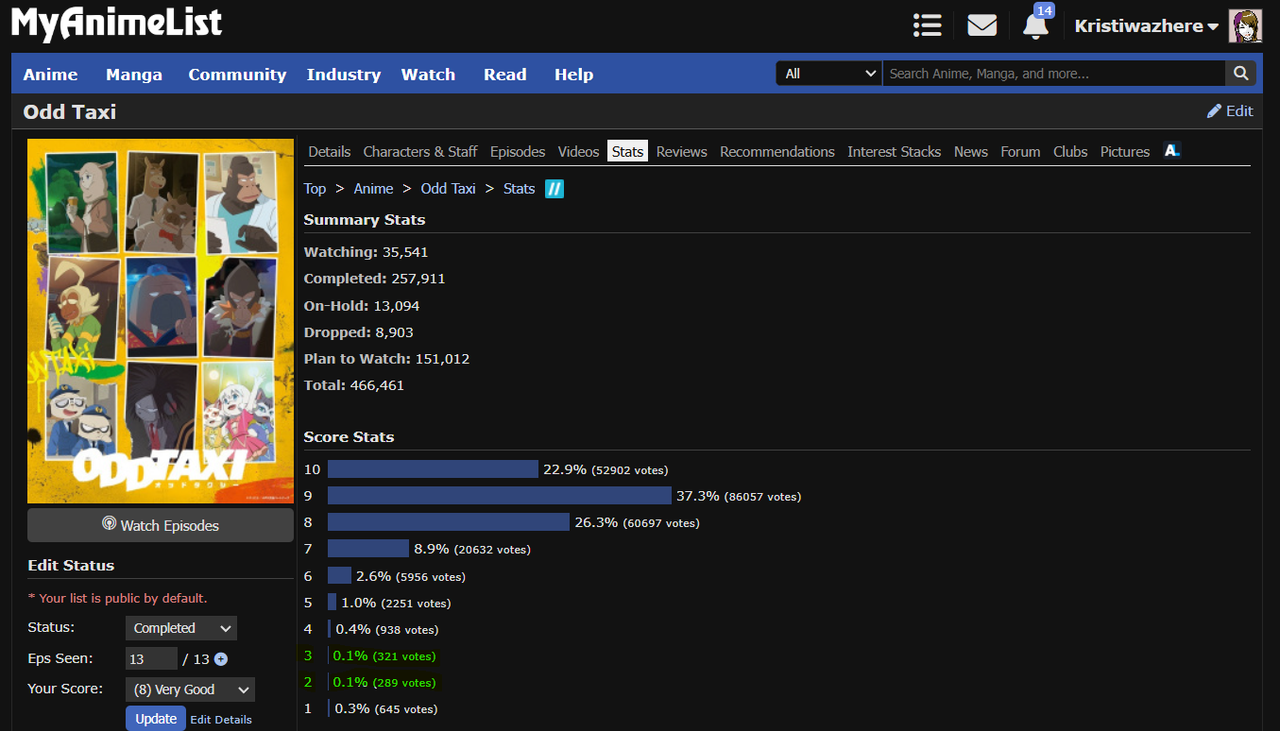The image size is (1280, 731).
Task: Click the green '321 votes' text
Action: (x=404, y=656)
